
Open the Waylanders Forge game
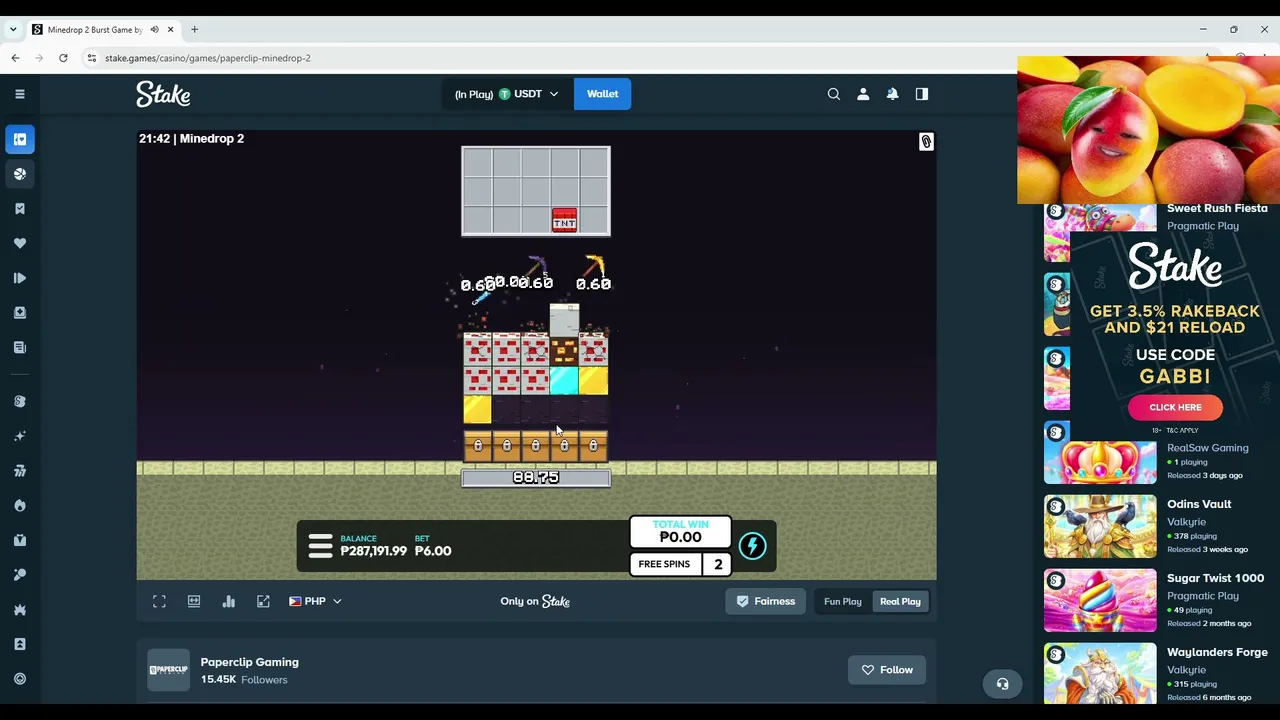[x=1217, y=652]
